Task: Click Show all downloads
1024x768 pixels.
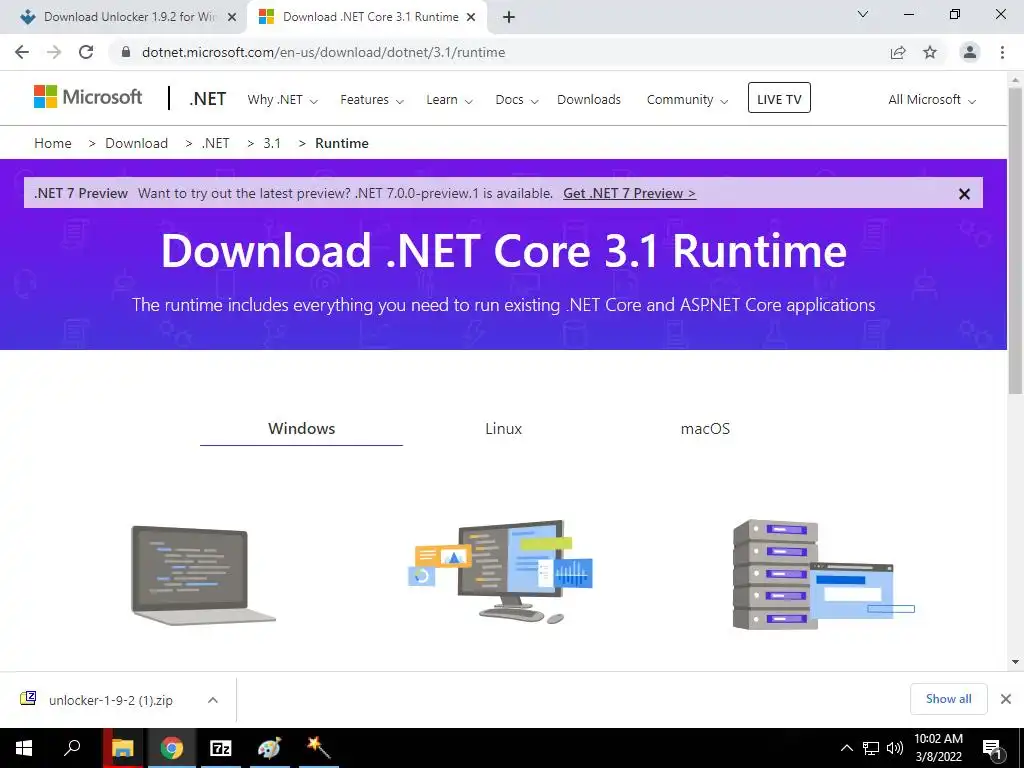Action: click(948, 699)
